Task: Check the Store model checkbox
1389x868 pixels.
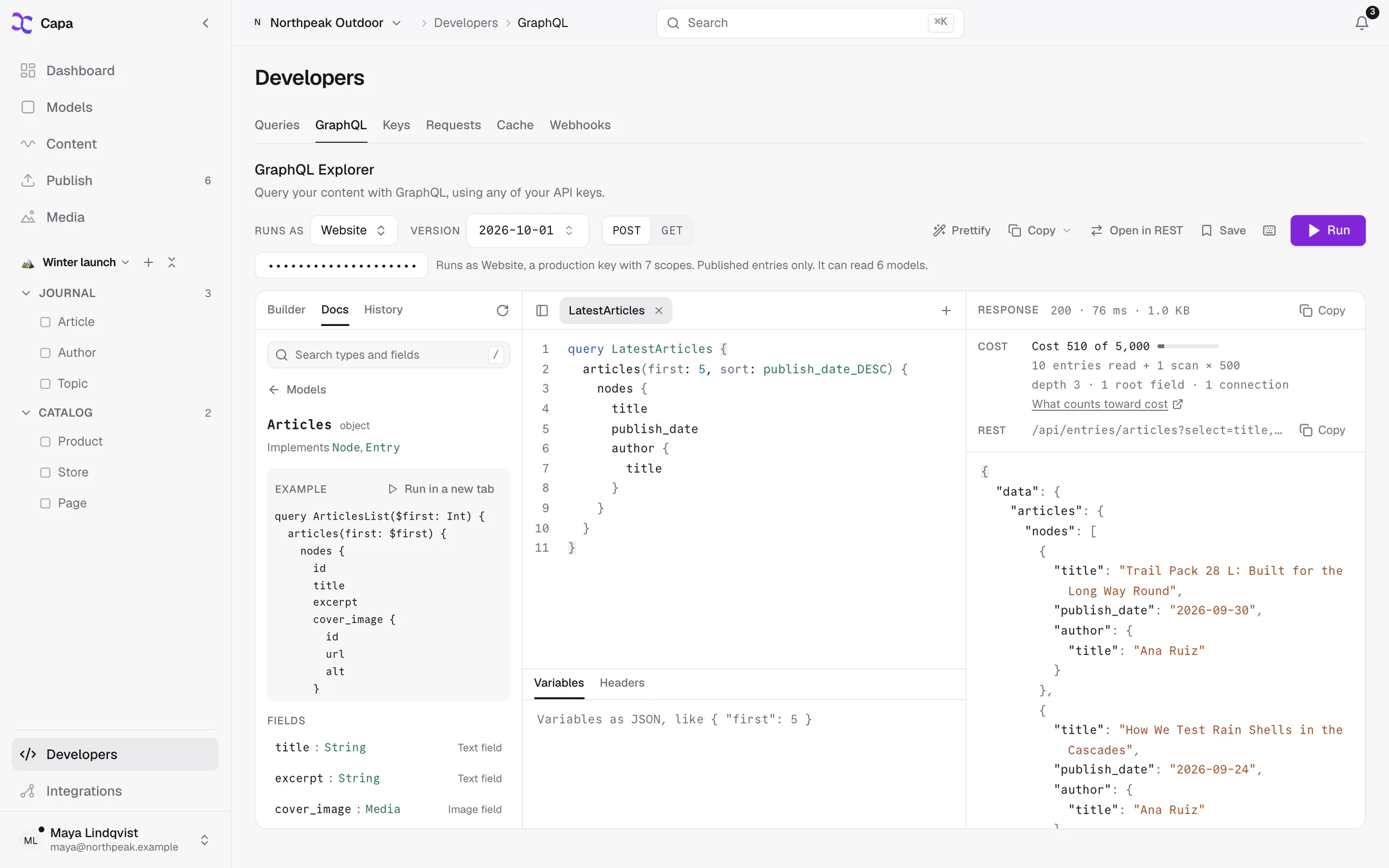Action: point(45,473)
